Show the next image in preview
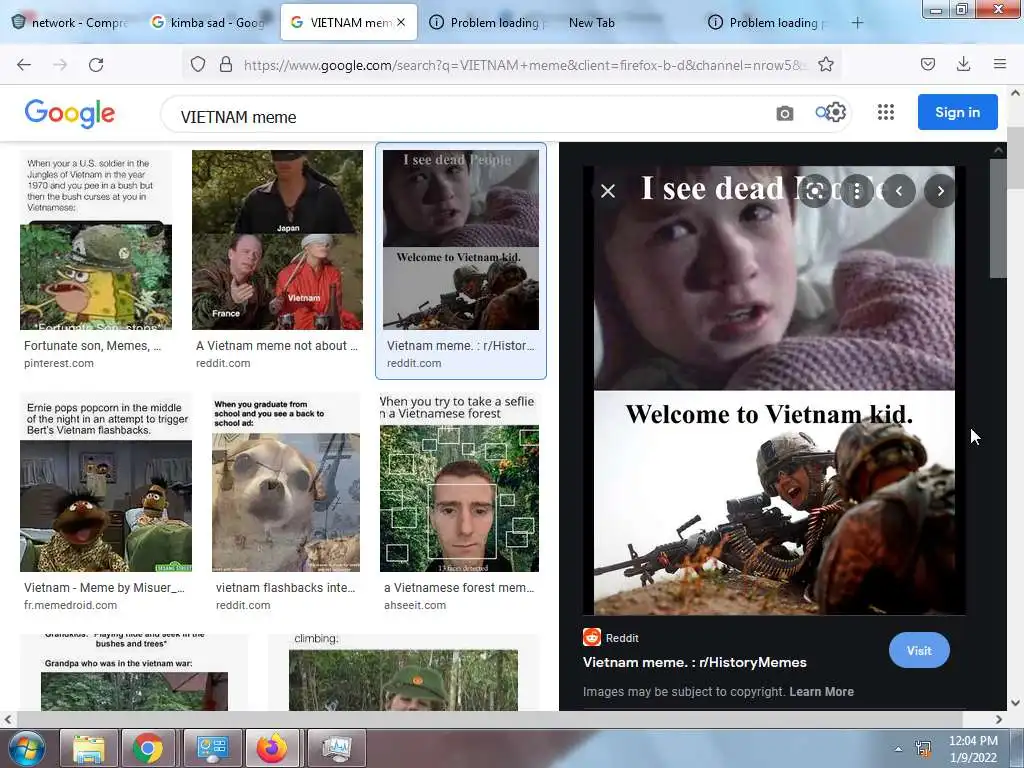Image resolution: width=1024 pixels, height=768 pixels. click(x=940, y=191)
